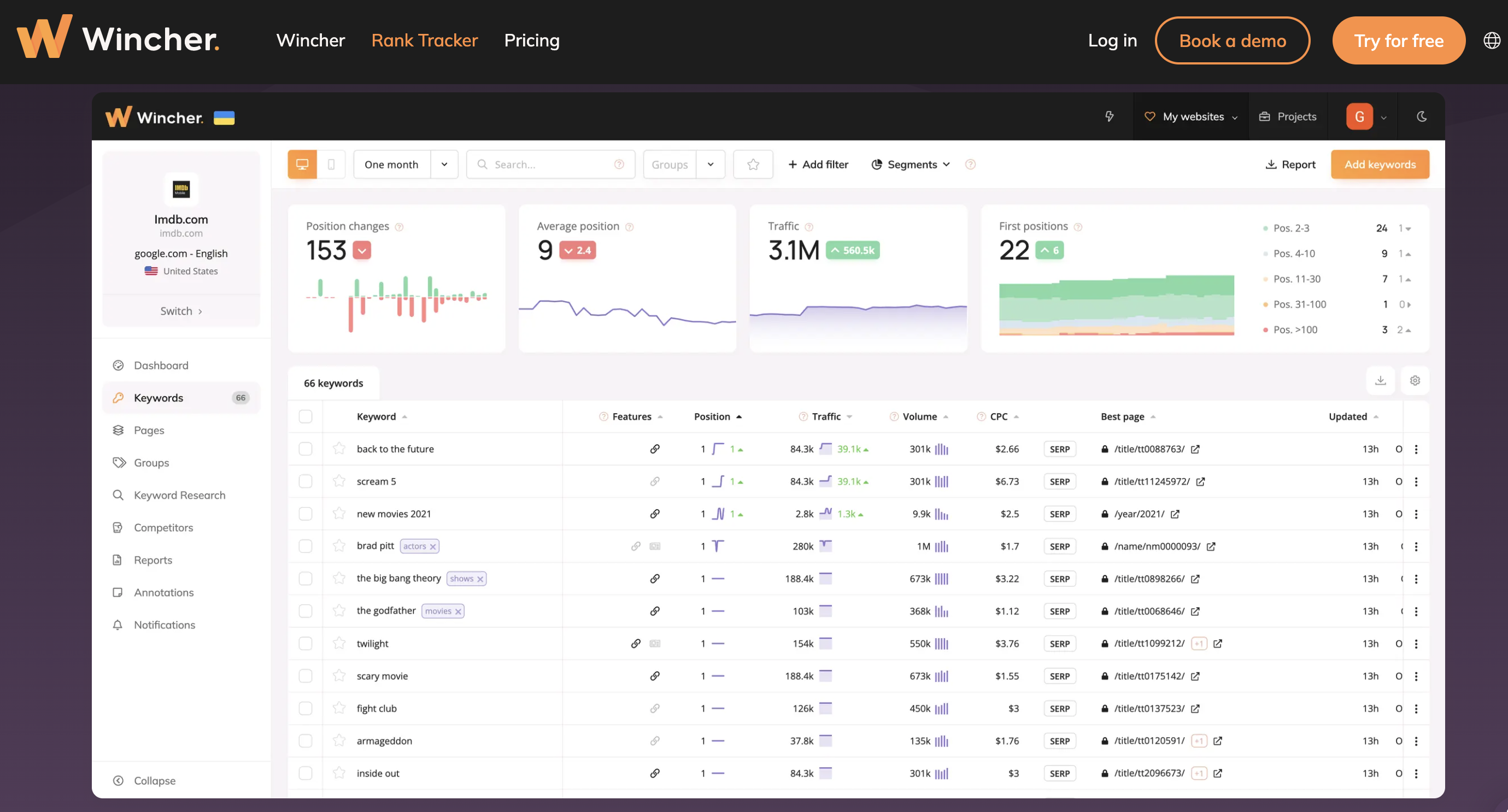Toggle dark mode moon icon

click(1421, 116)
